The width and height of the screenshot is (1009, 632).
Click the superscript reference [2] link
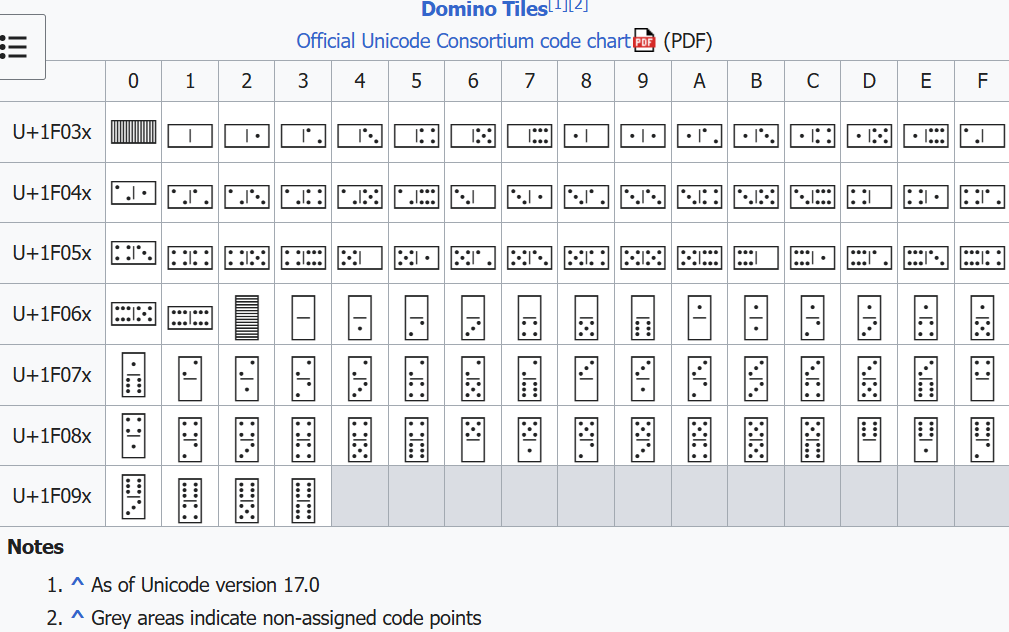click(578, 6)
